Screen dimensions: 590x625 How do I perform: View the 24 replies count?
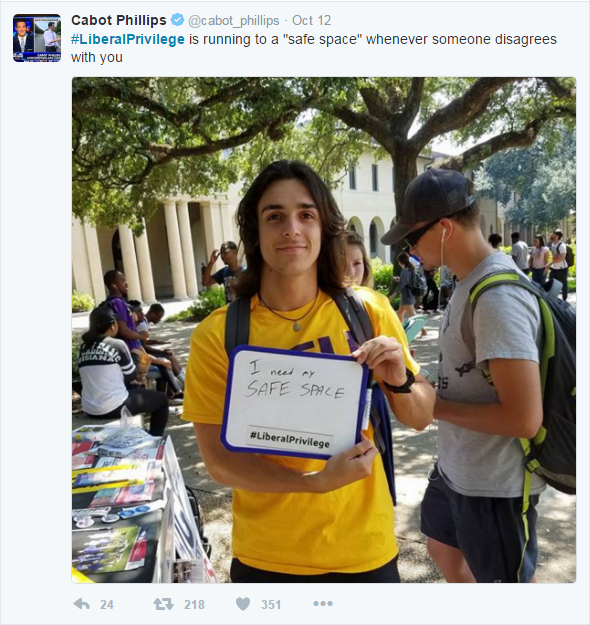pyautogui.click(x=107, y=605)
